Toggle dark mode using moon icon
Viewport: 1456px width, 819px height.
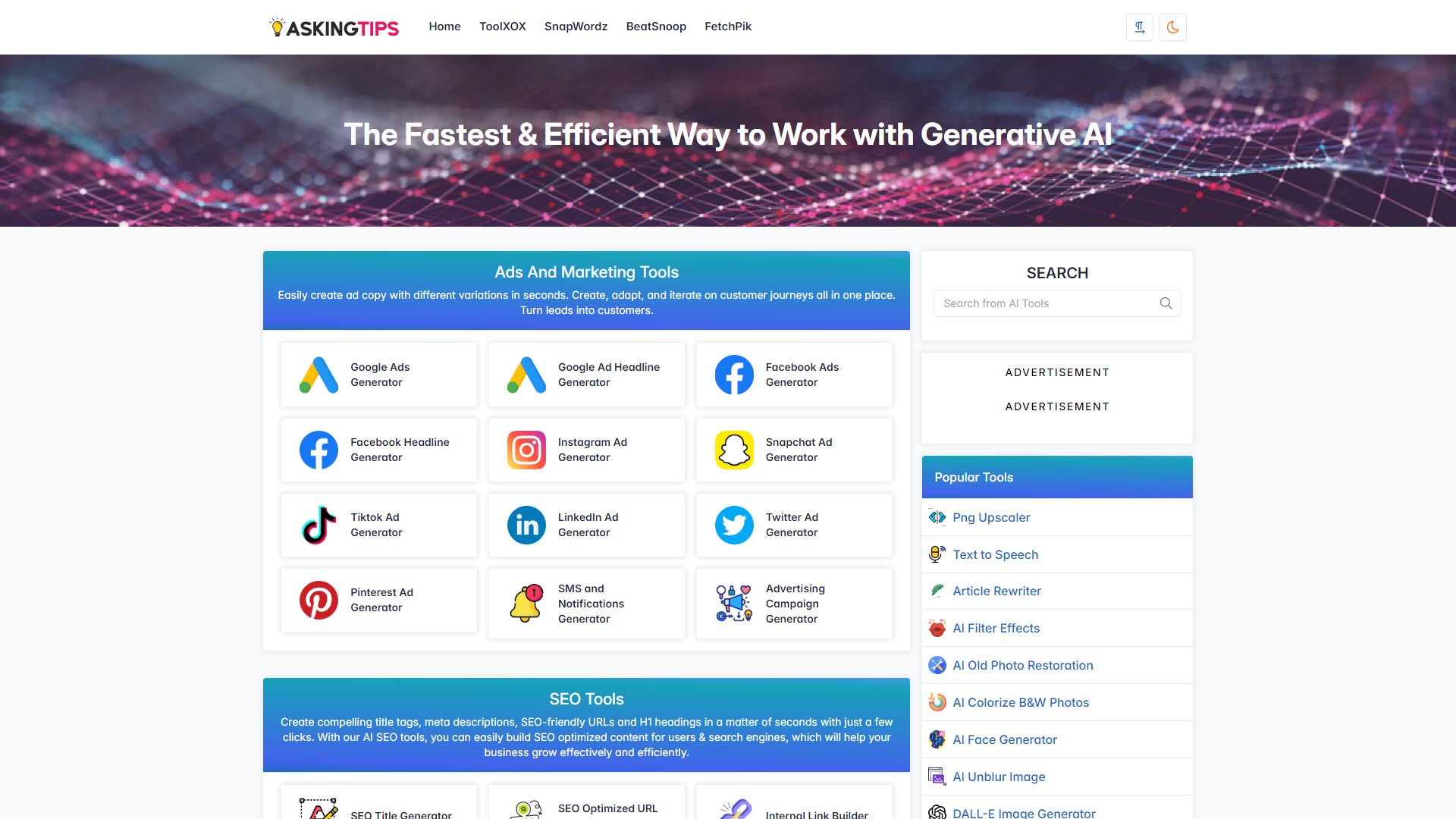[1172, 27]
